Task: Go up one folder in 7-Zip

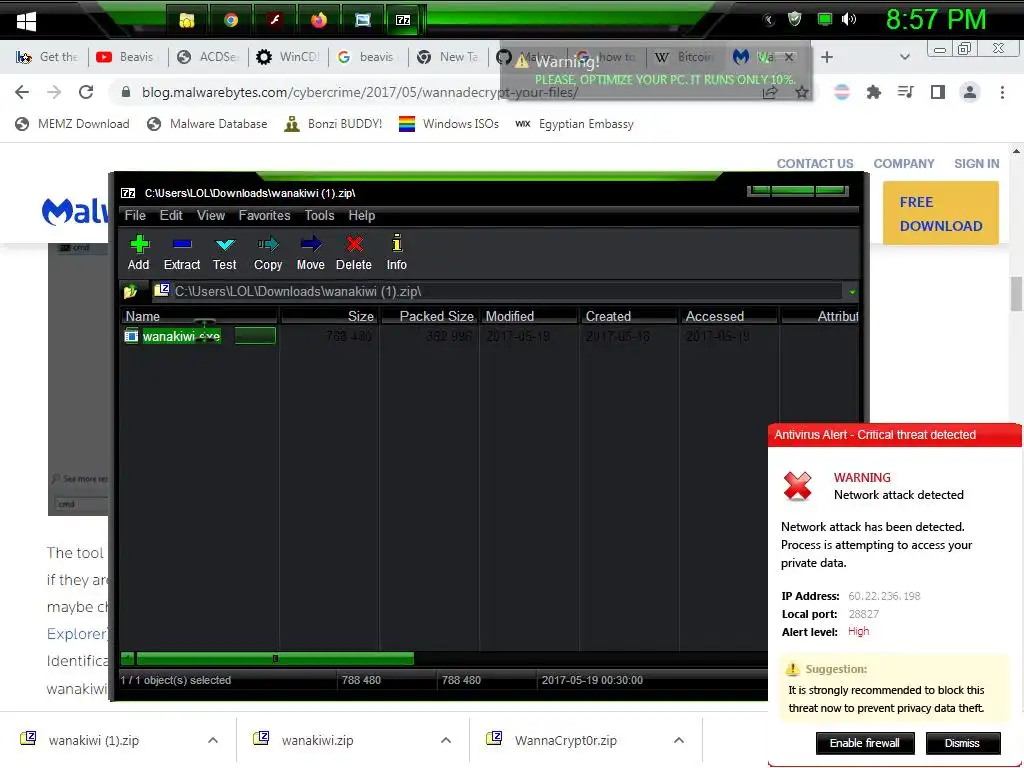Action: coord(131,291)
